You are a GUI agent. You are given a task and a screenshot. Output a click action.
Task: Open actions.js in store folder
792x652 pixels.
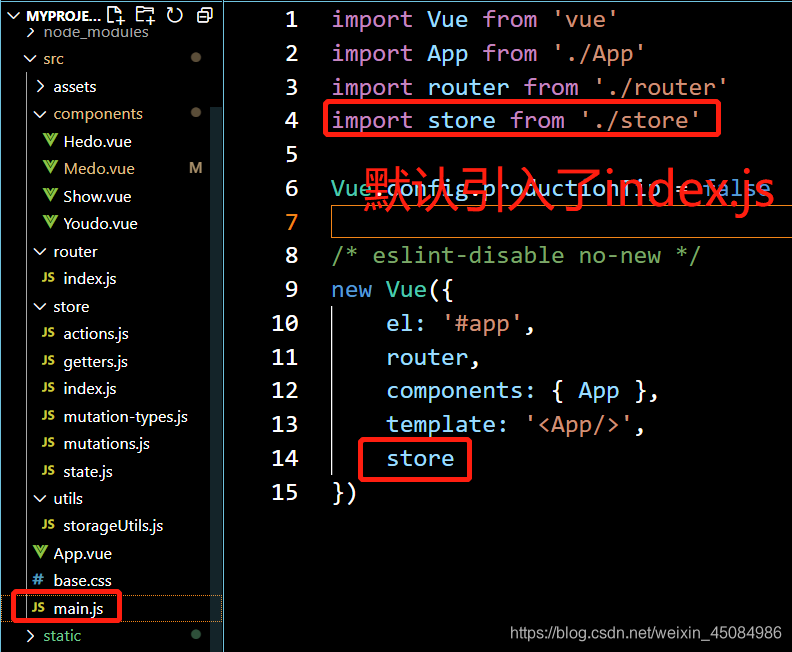(x=96, y=334)
